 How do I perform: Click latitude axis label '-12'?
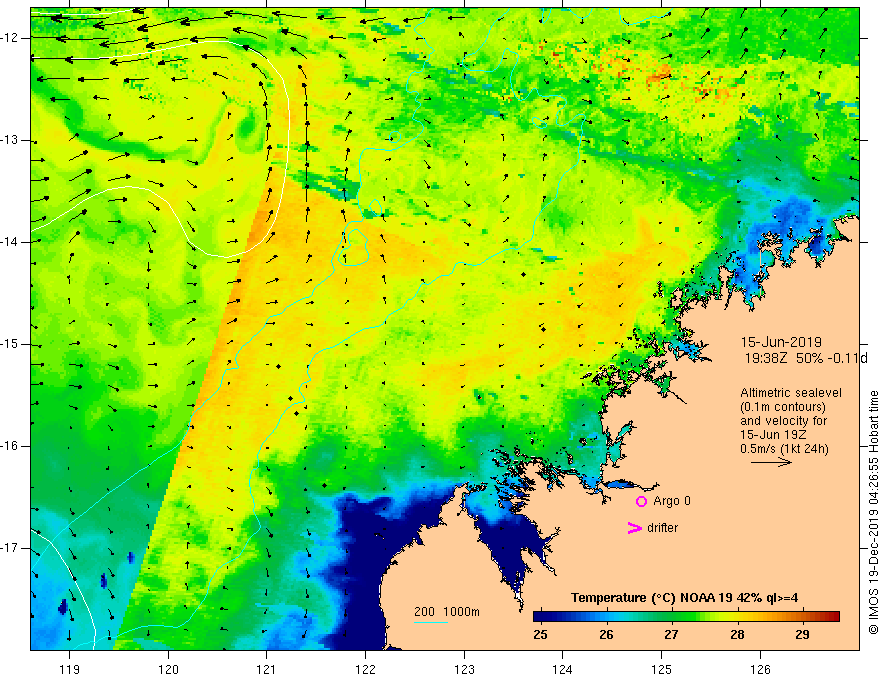(x=11, y=38)
